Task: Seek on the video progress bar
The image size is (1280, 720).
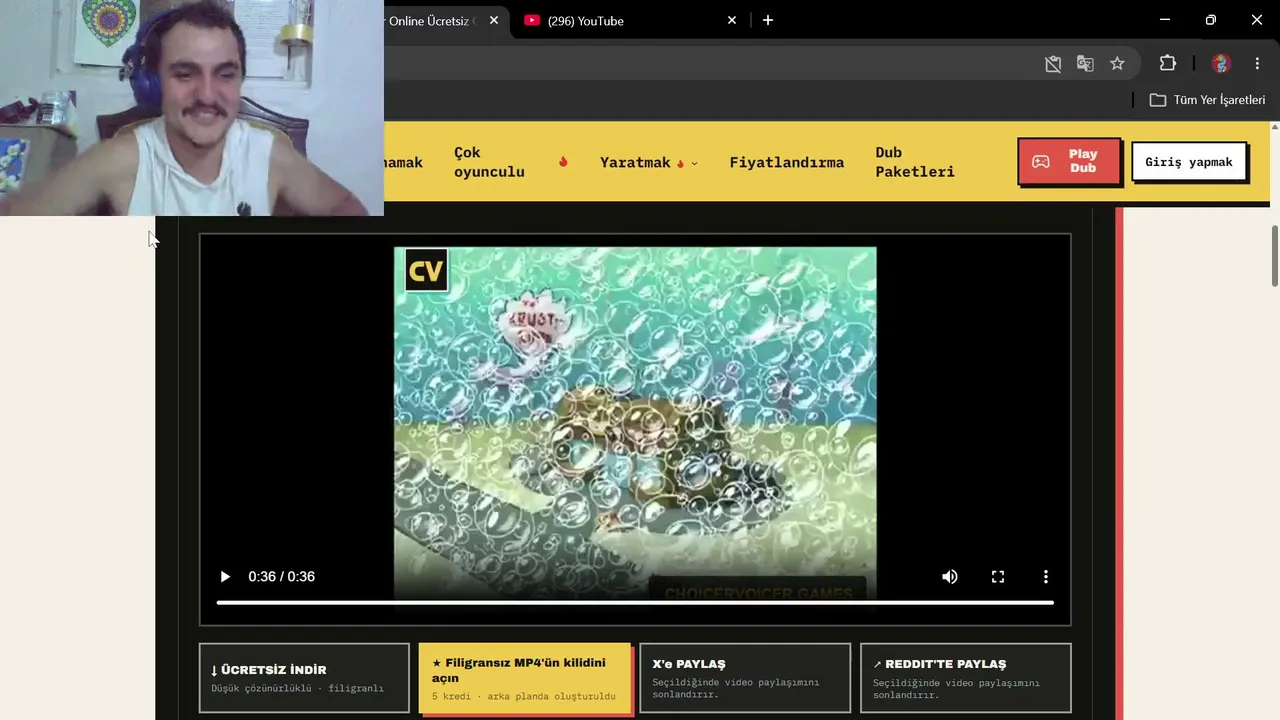Action: [635, 603]
